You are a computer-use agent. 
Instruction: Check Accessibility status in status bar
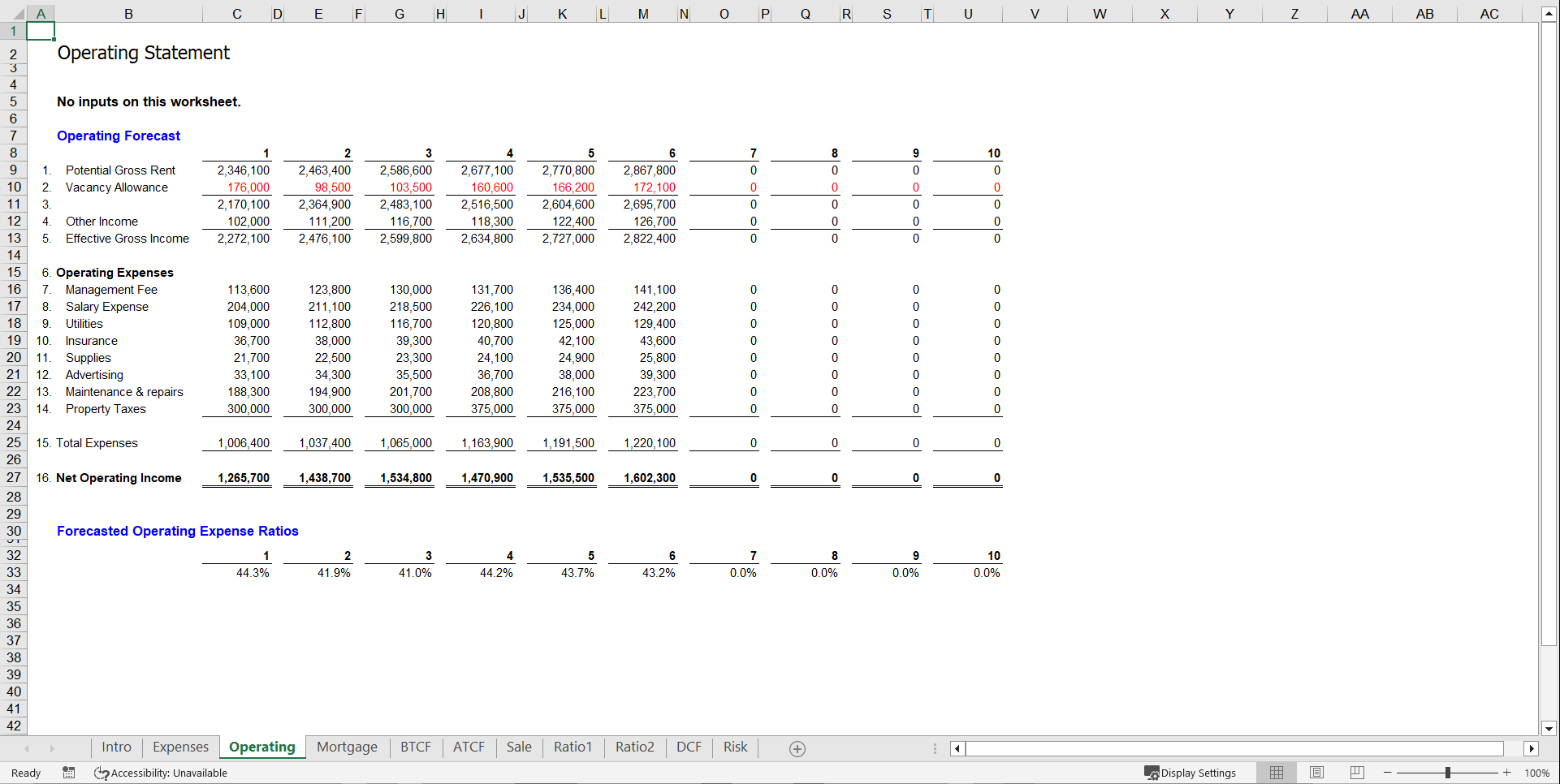(x=159, y=773)
